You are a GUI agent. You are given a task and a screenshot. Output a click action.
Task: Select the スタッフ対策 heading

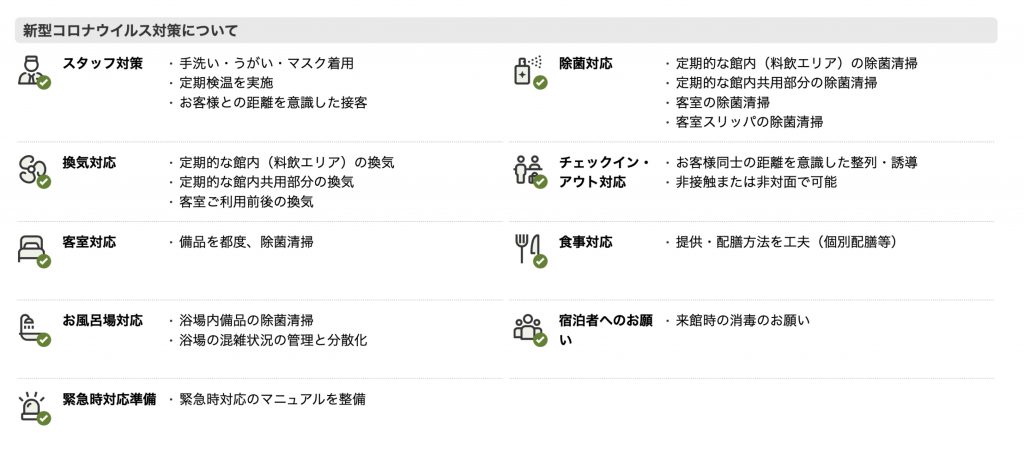[x=103, y=63]
